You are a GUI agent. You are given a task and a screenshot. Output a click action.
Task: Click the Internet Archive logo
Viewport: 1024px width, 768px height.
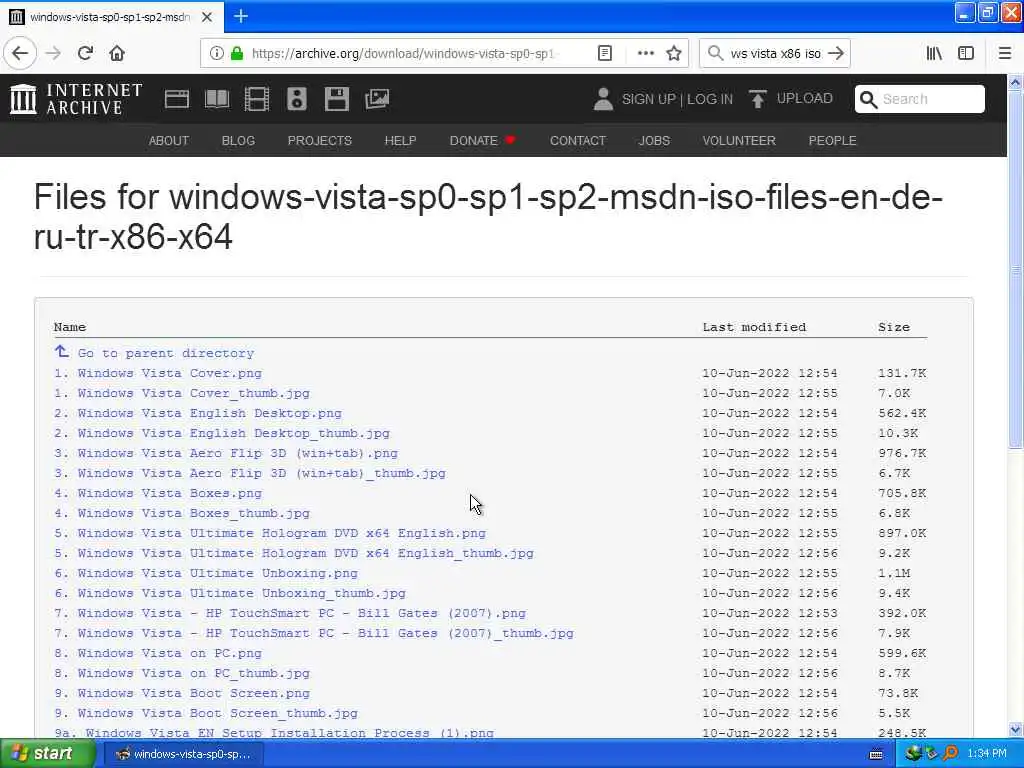coord(76,99)
